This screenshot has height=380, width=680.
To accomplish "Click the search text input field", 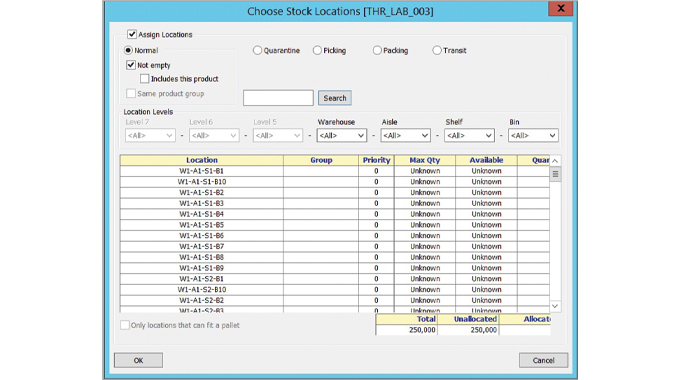I will point(278,98).
